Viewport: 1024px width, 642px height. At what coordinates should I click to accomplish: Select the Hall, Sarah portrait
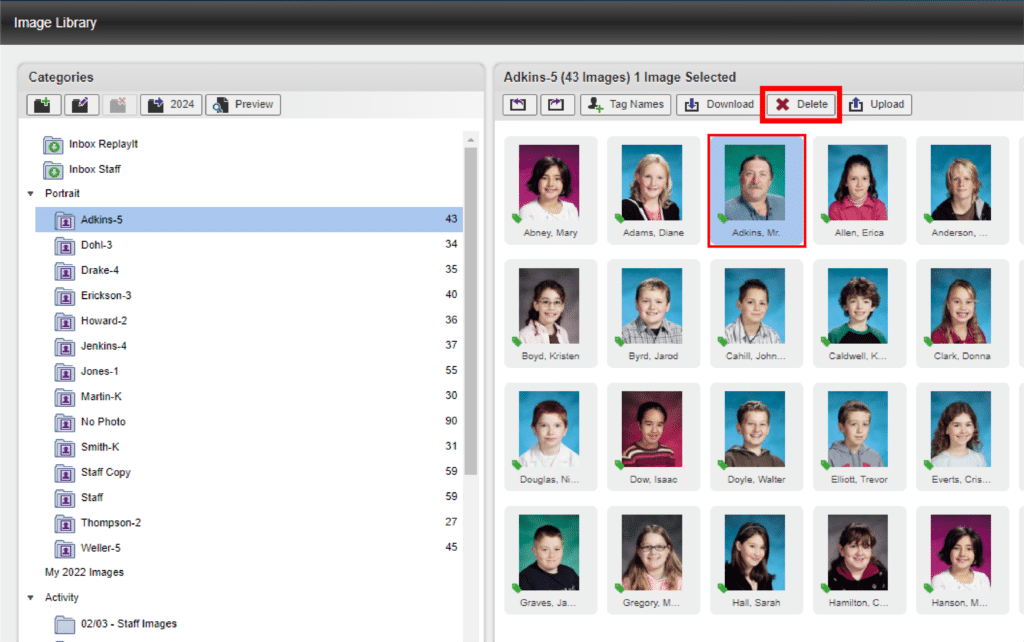tap(756, 560)
